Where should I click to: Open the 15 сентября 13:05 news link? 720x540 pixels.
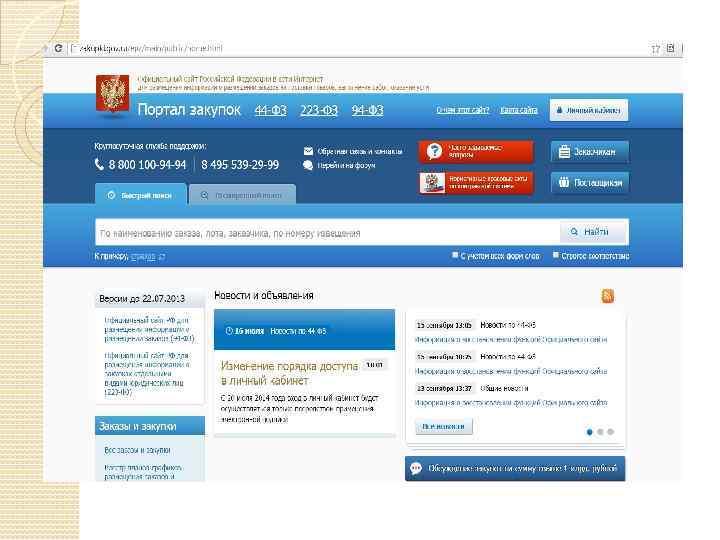511,340
